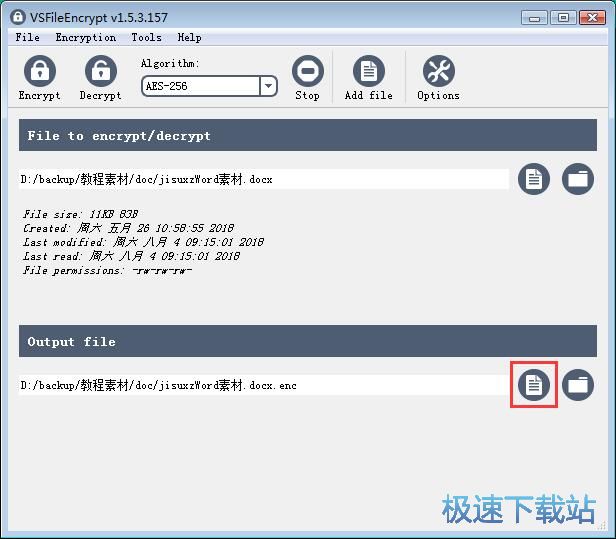The width and height of the screenshot is (616, 539).
Task: Click the output file path field ending .enc
Action: click(264, 385)
